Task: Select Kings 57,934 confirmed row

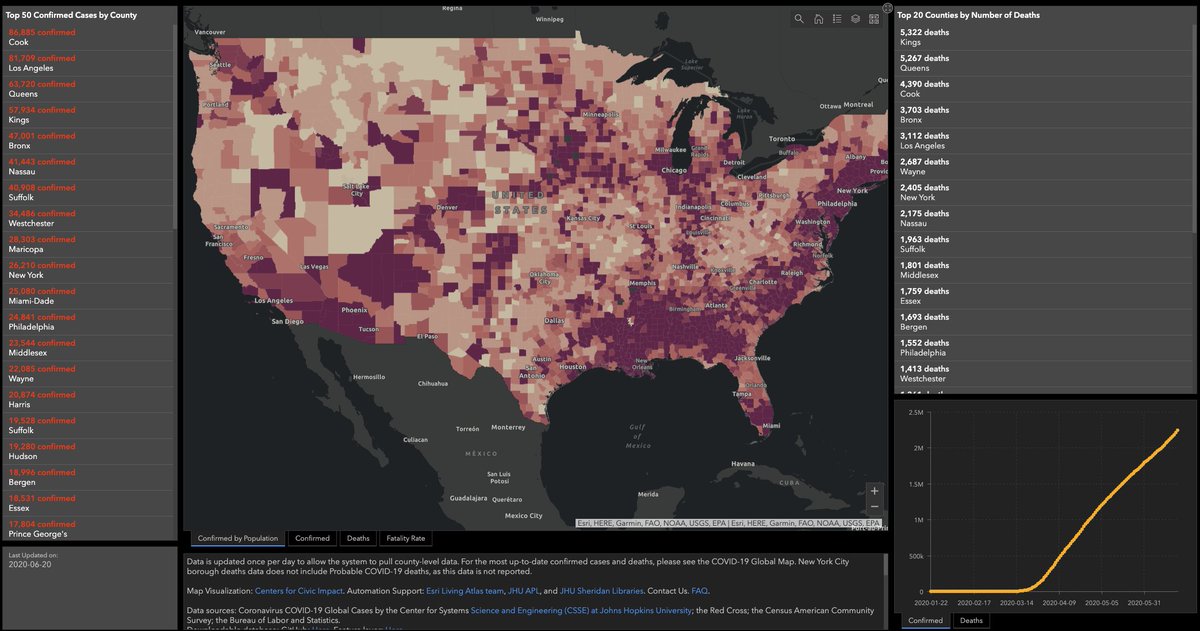Action: 89,115
